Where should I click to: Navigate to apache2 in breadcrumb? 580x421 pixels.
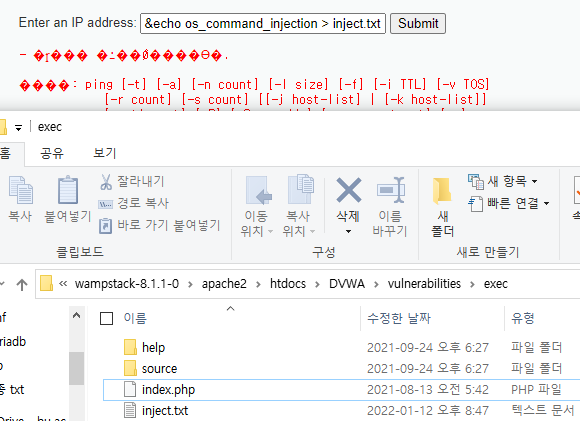pos(224,284)
